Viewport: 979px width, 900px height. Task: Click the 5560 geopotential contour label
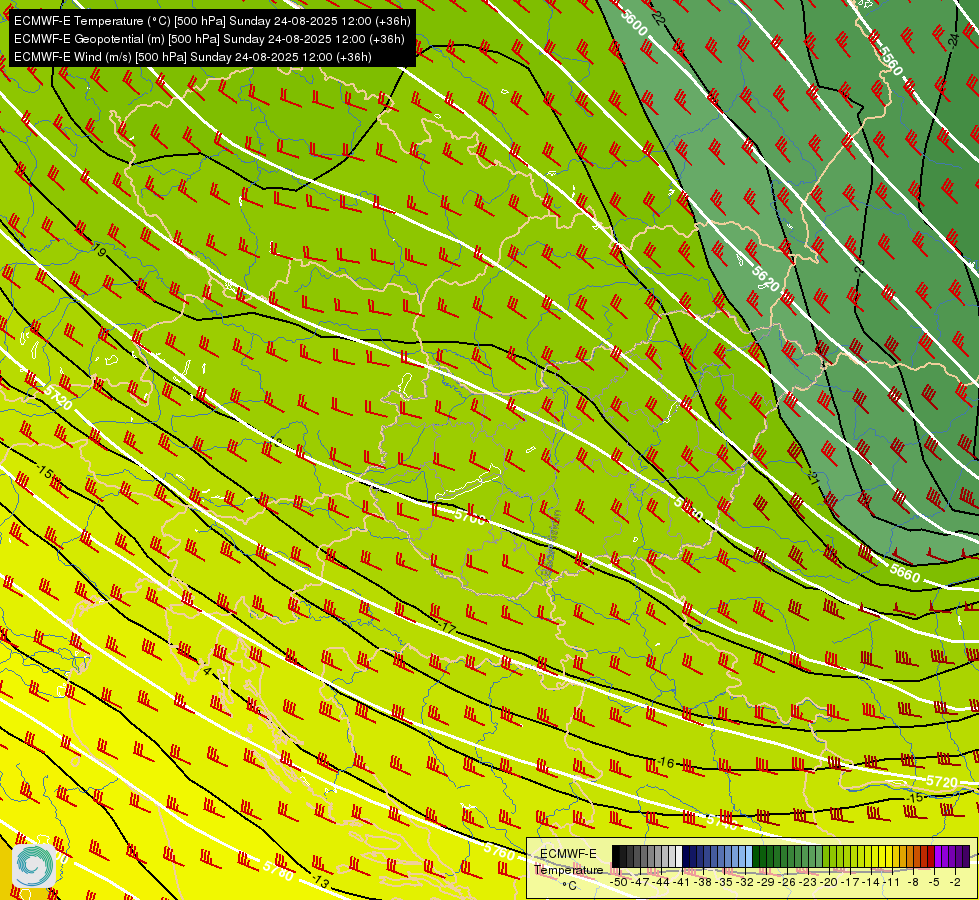(x=890, y=61)
